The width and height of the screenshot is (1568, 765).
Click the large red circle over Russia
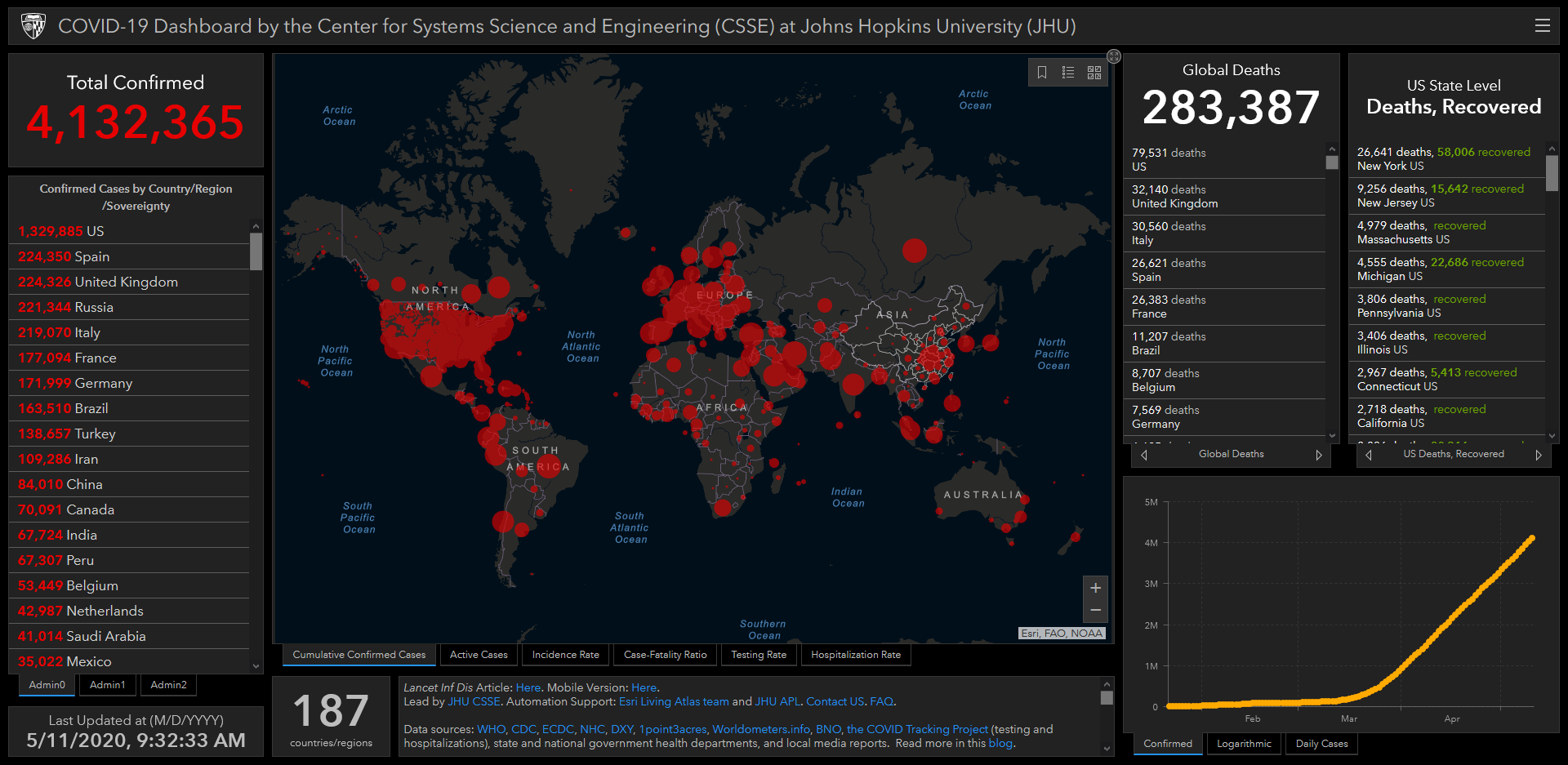(915, 250)
